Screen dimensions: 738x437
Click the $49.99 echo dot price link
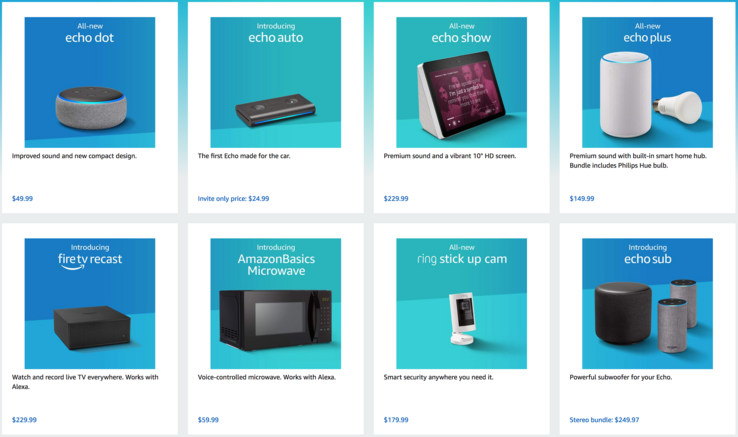tap(22, 198)
